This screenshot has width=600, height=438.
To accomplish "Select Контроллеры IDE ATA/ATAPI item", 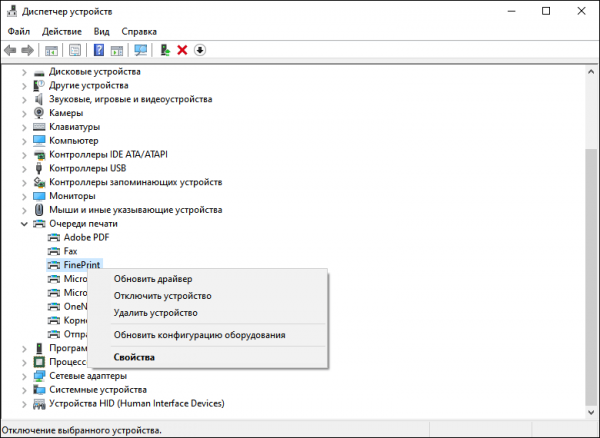I will (x=108, y=155).
